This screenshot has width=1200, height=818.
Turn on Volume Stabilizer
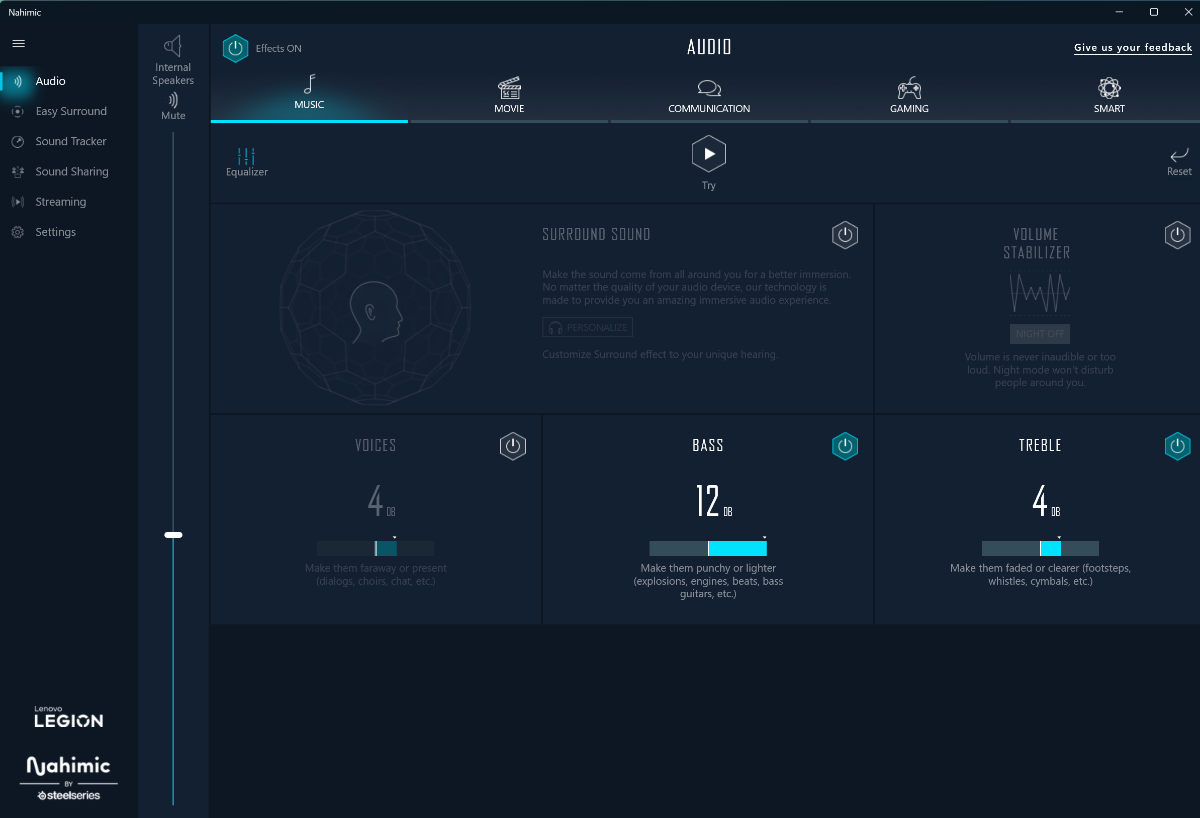click(1177, 235)
